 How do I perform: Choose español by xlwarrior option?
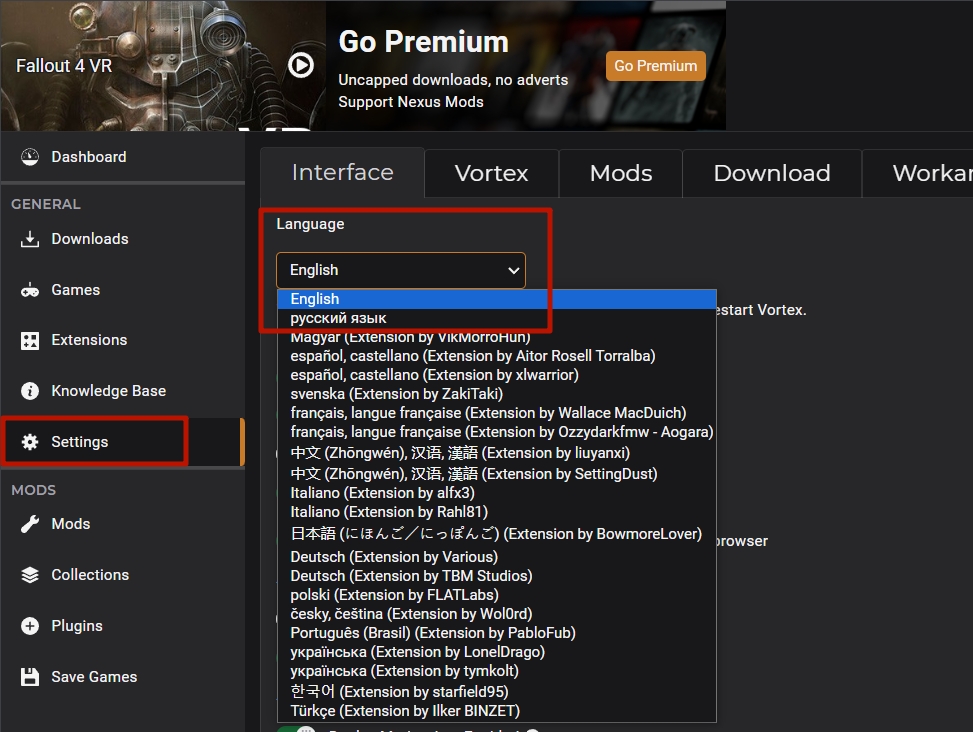coord(496,375)
